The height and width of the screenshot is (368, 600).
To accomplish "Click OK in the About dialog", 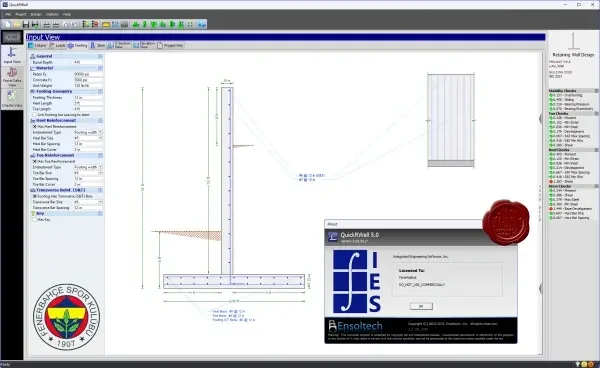I will (x=421, y=306).
